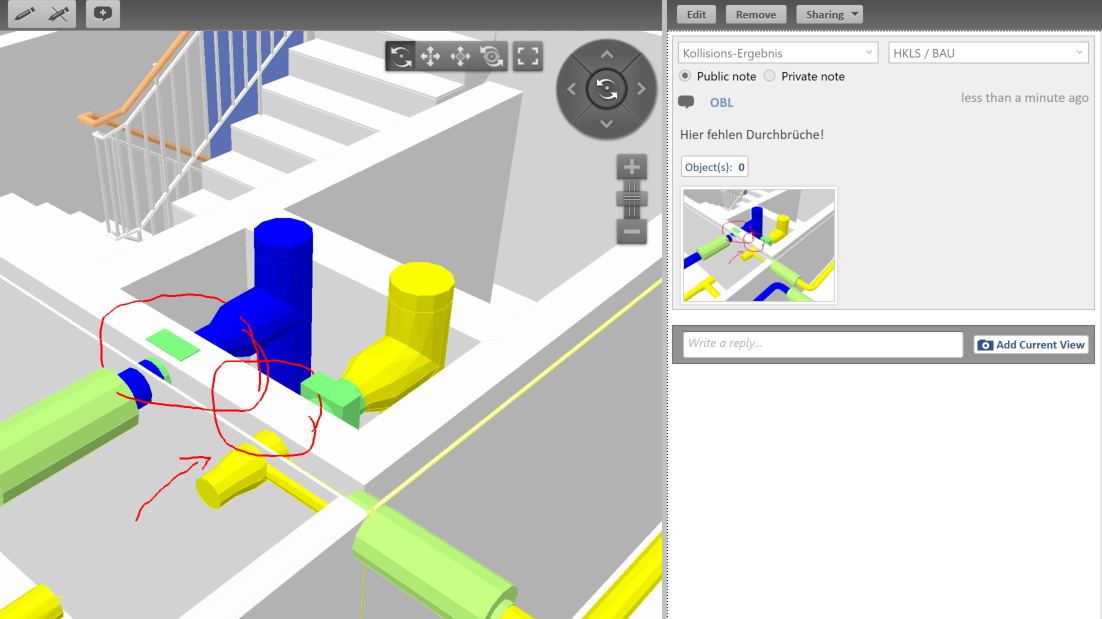Click the crossed-out pencil markup tool

click(60, 14)
